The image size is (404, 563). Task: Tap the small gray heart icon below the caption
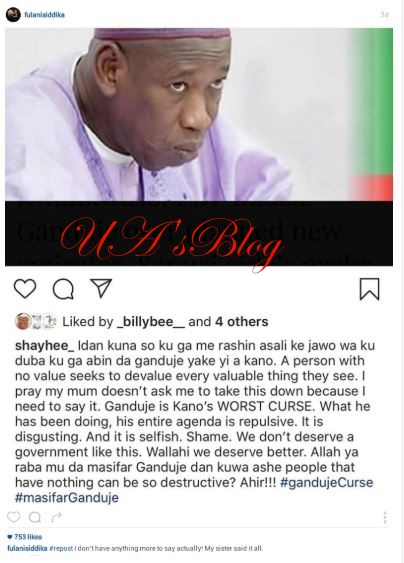pos(14,517)
